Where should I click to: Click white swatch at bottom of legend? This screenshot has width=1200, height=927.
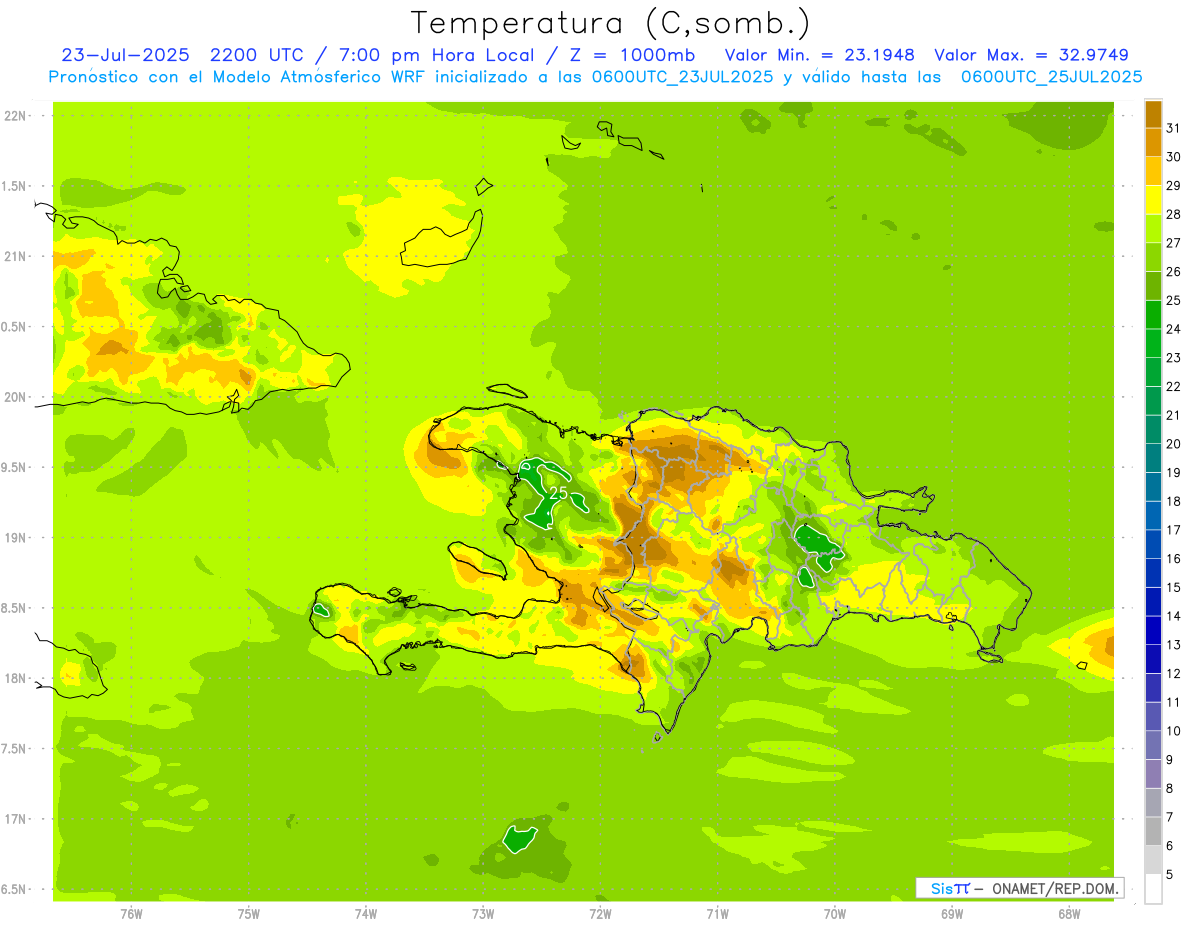pyautogui.click(x=1153, y=888)
